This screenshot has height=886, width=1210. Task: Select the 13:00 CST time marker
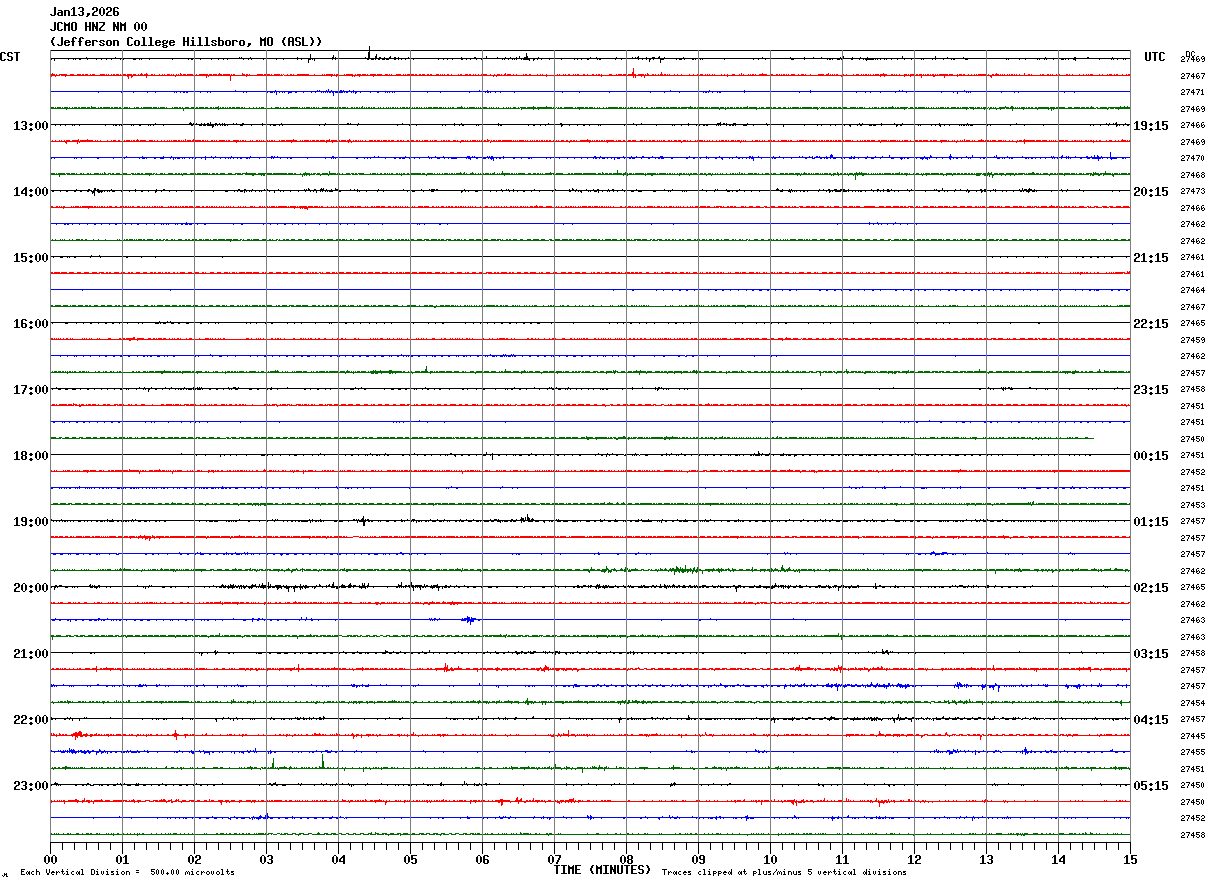30,126
